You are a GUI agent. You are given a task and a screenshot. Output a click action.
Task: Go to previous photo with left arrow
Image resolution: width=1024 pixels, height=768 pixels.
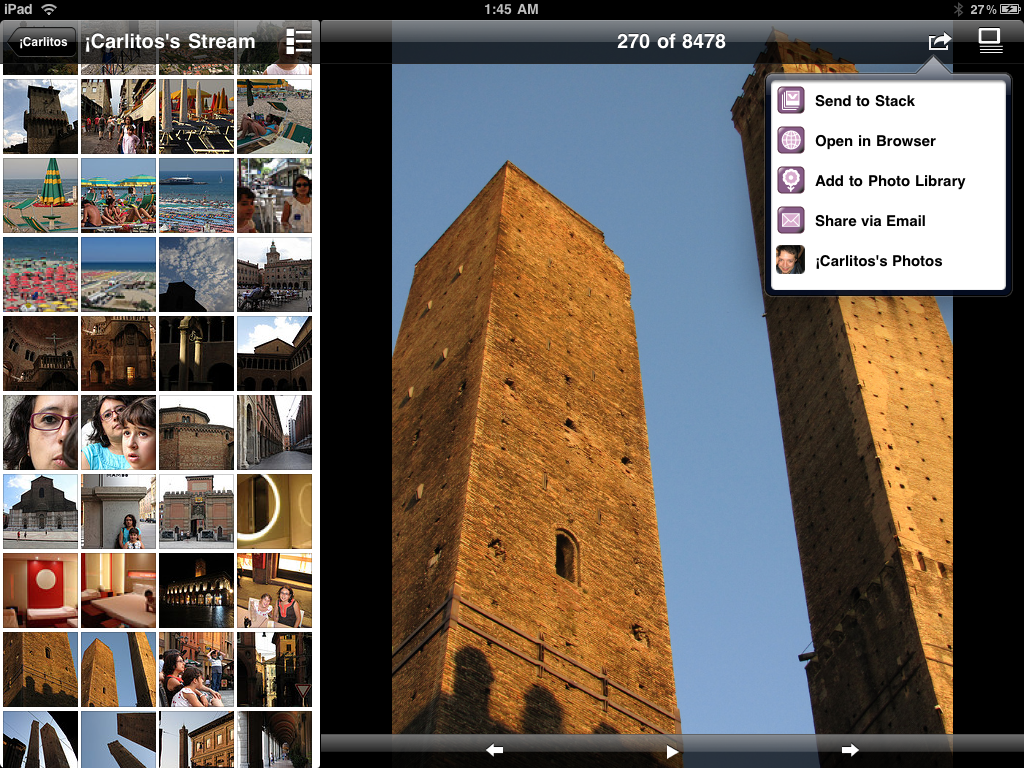coord(494,750)
